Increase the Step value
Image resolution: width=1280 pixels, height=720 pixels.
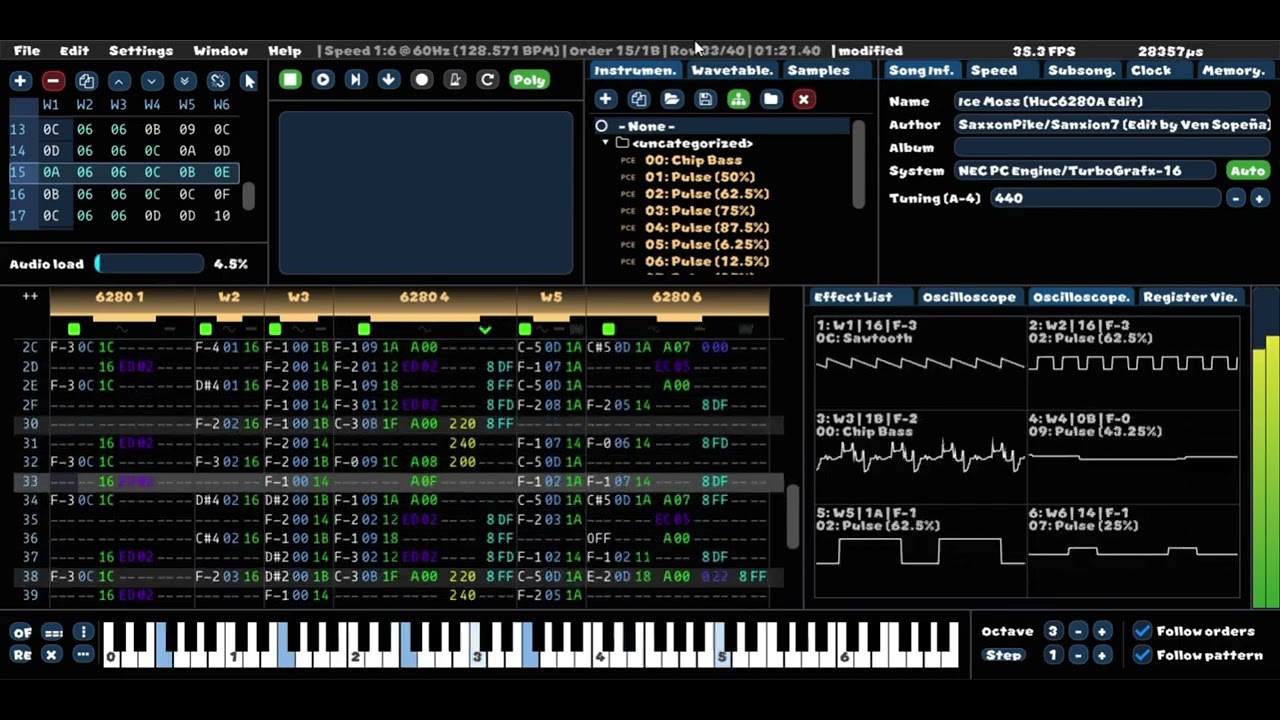1101,655
